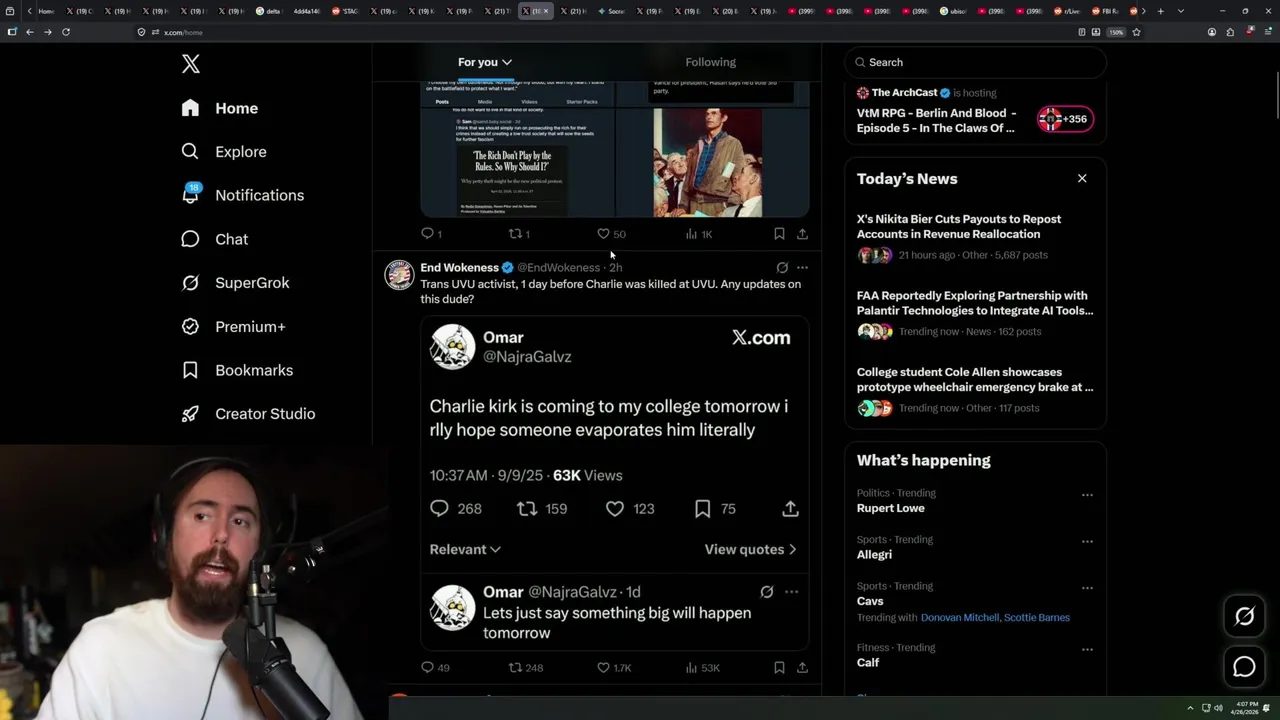Click the Scottie Barnes link
Screen dimensions: 1280x720
(x=1037, y=618)
